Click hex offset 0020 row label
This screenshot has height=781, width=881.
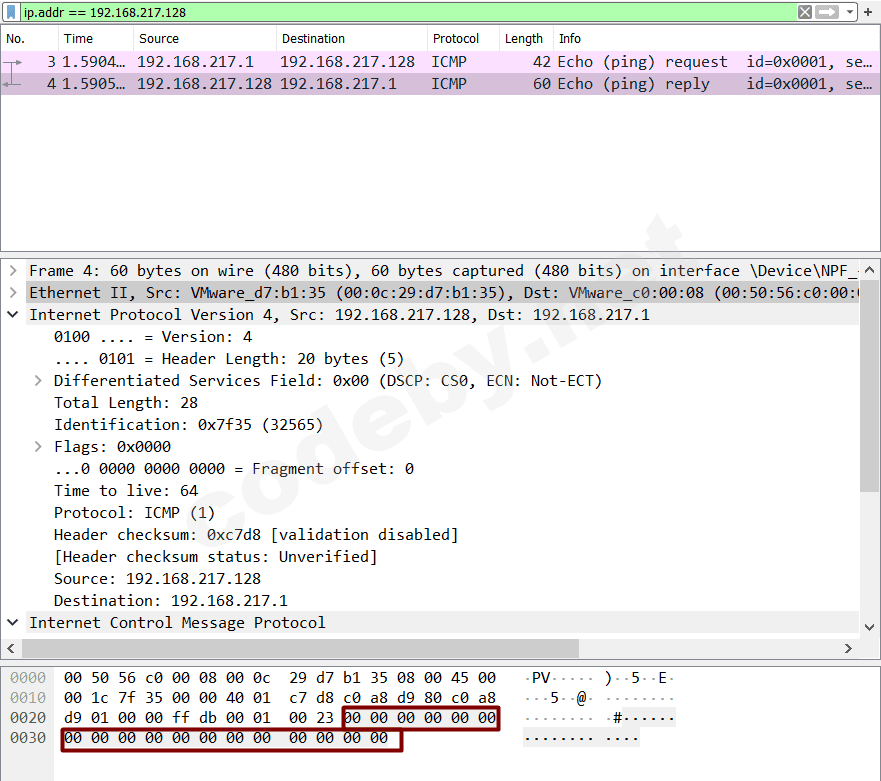(28, 718)
